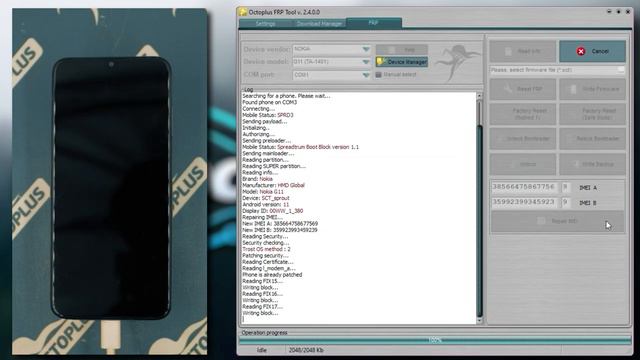Click the 'New IMEI A' log line
This screenshot has width=640, height=360.
click(280, 224)
